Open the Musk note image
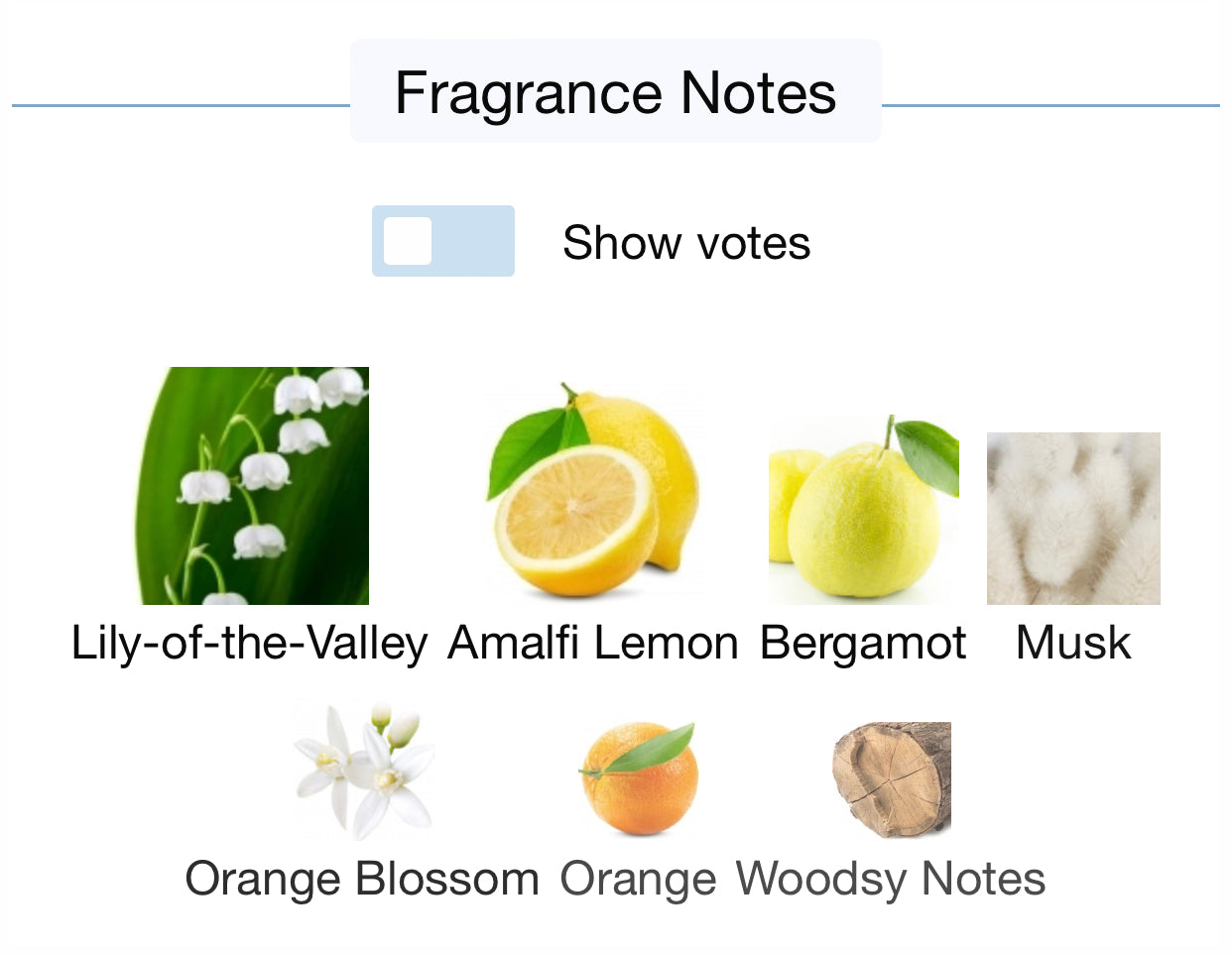The image size is (1232, 956). [1073, 518]
